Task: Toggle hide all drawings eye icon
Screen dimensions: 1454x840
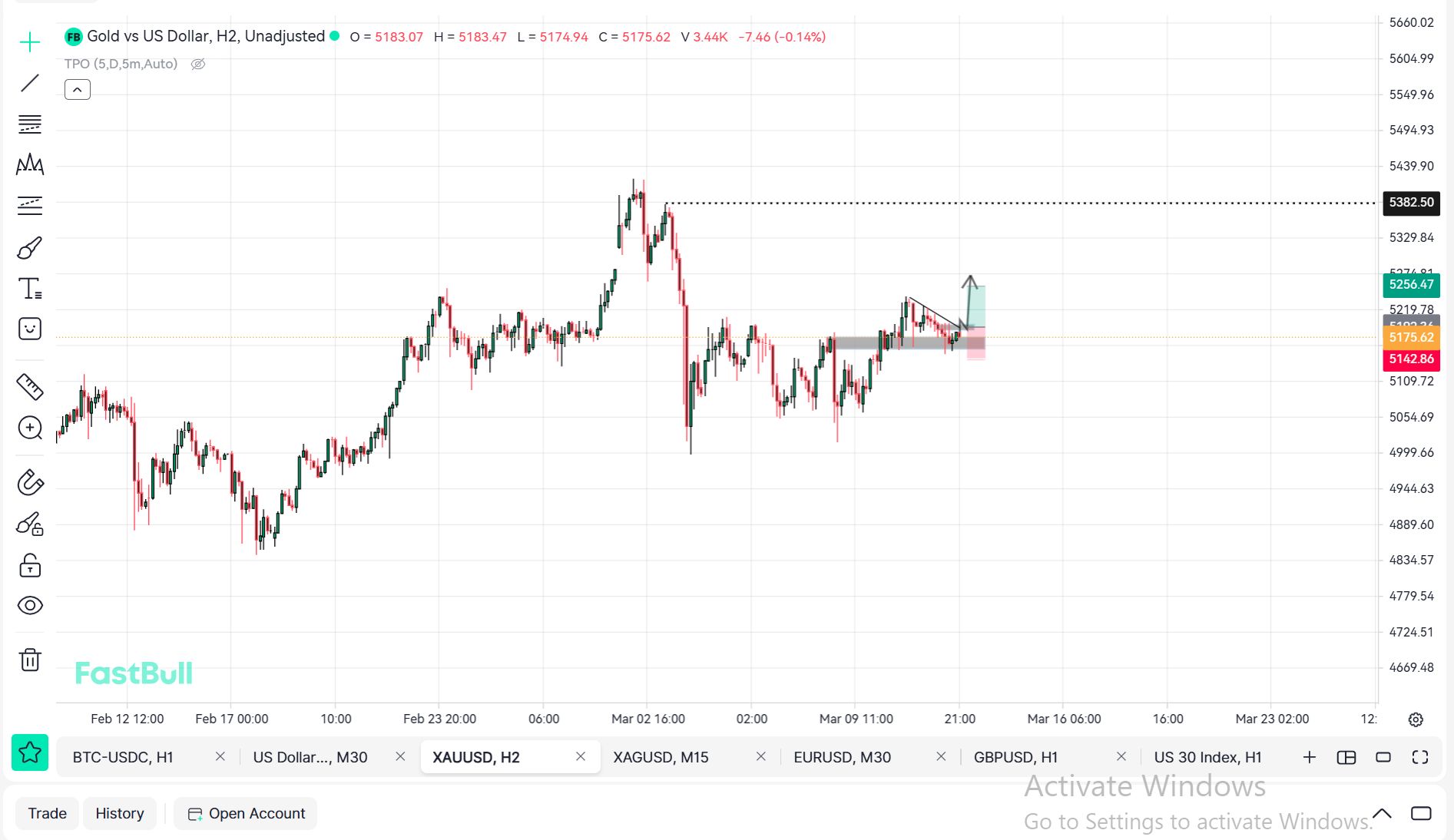Action: point(30,606)
